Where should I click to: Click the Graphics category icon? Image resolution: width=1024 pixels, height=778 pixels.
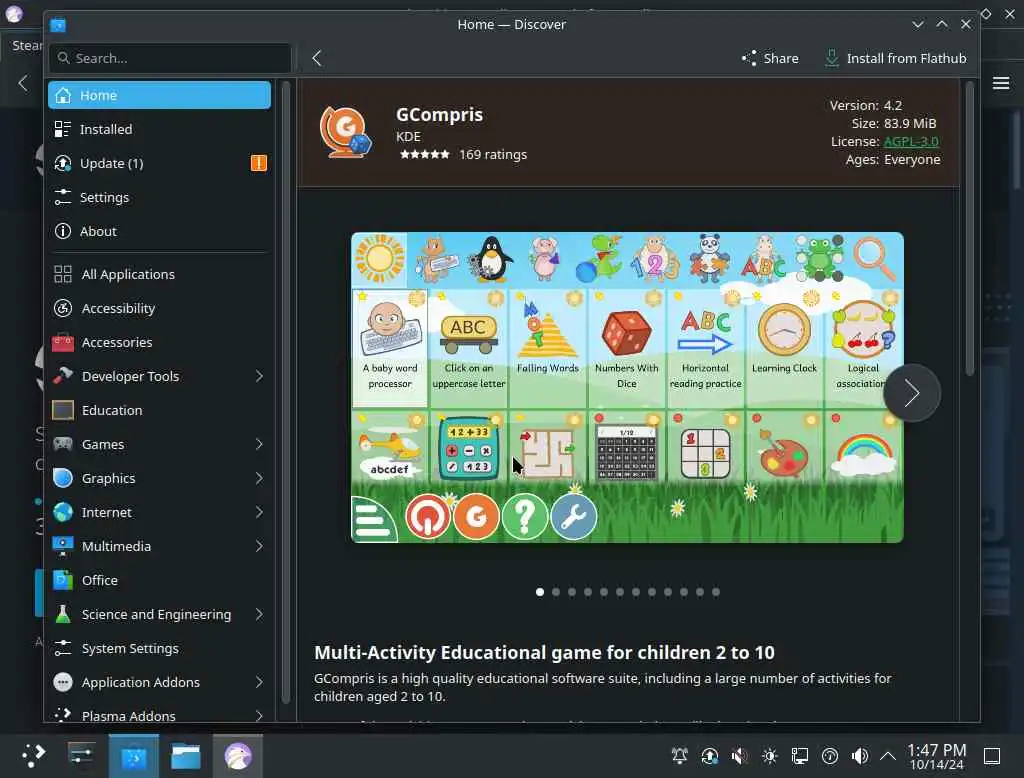coord(63,478)
